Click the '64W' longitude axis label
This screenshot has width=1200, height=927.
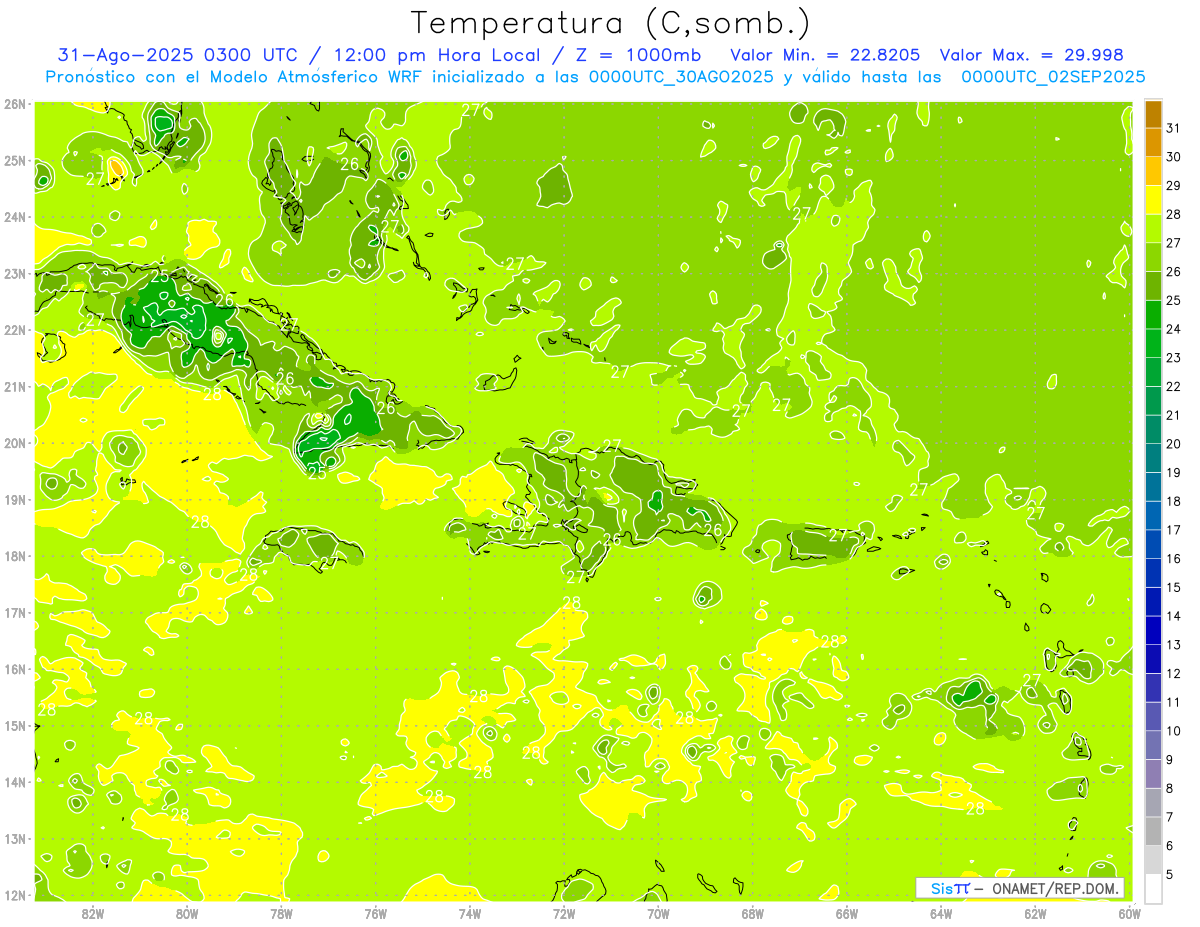click(940, 913)
